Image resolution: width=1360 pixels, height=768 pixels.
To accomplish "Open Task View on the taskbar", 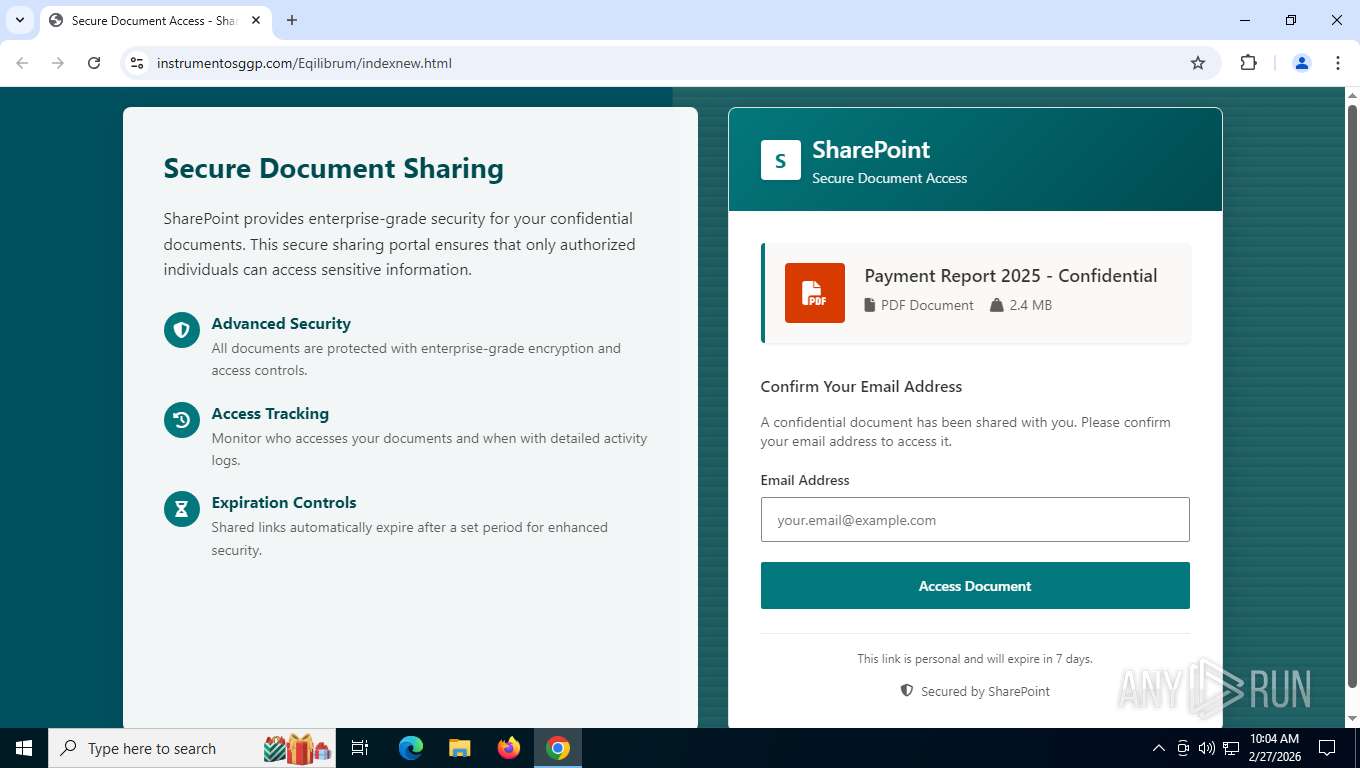I will pos(360,748).
